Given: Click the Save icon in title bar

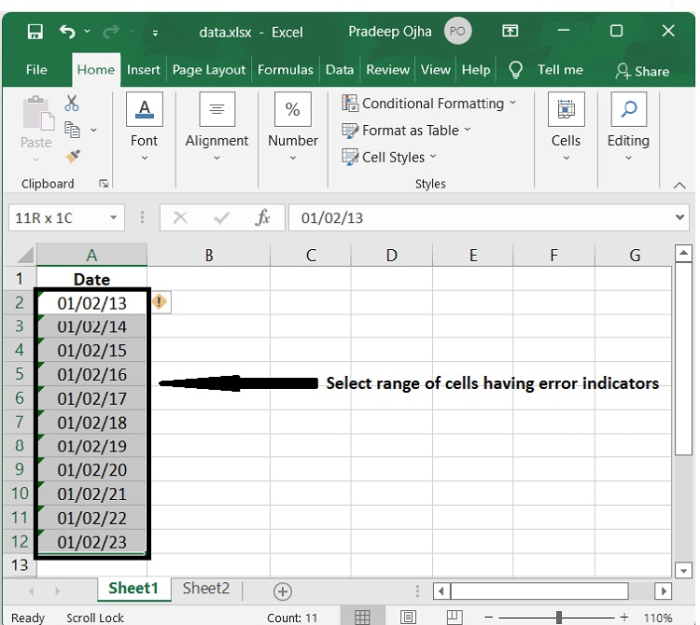Looking at the screenshot, I should coord(35,32).
